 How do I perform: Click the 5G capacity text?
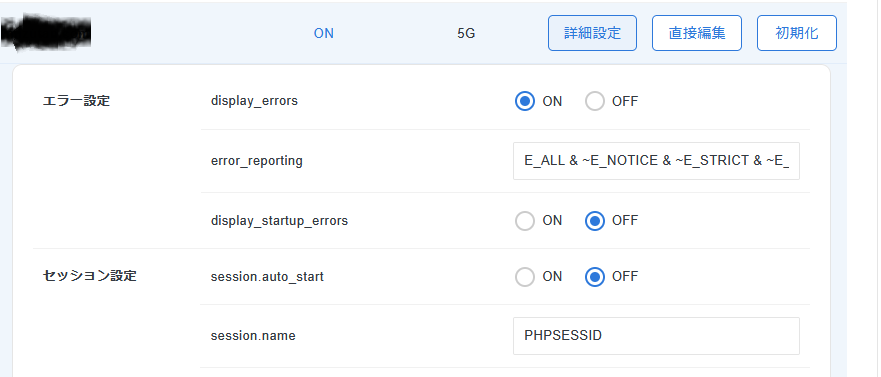(466, 34)
